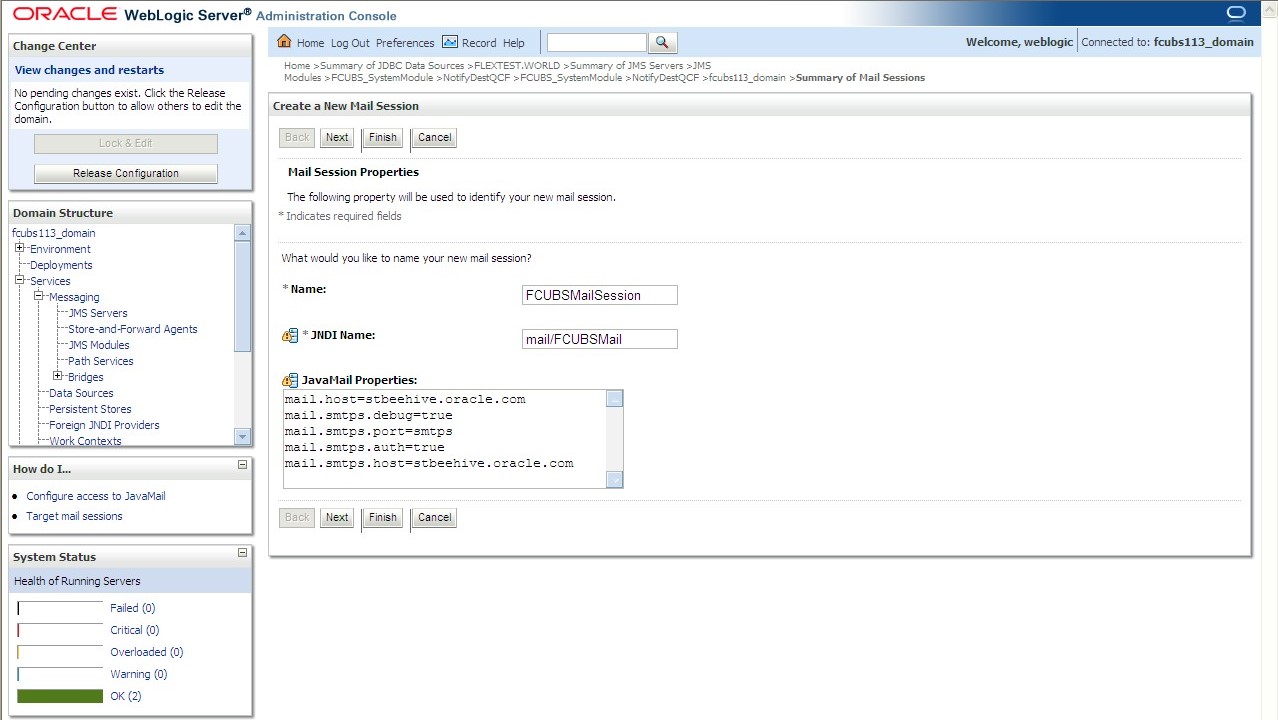
Task: Open JMS Servers tree item
Action: pos(98,313)
